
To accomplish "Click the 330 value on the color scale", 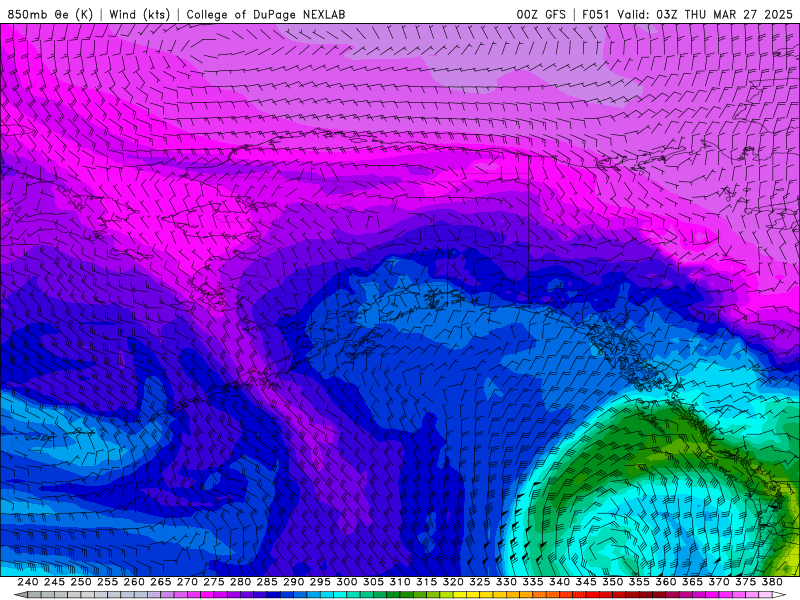I will click(506, 582).
